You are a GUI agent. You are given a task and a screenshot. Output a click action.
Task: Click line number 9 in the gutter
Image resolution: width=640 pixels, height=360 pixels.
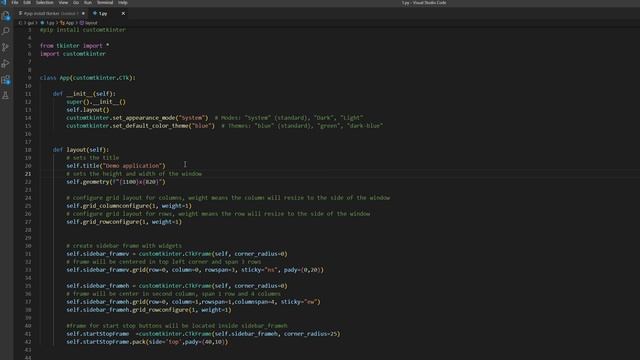(29, 78)
